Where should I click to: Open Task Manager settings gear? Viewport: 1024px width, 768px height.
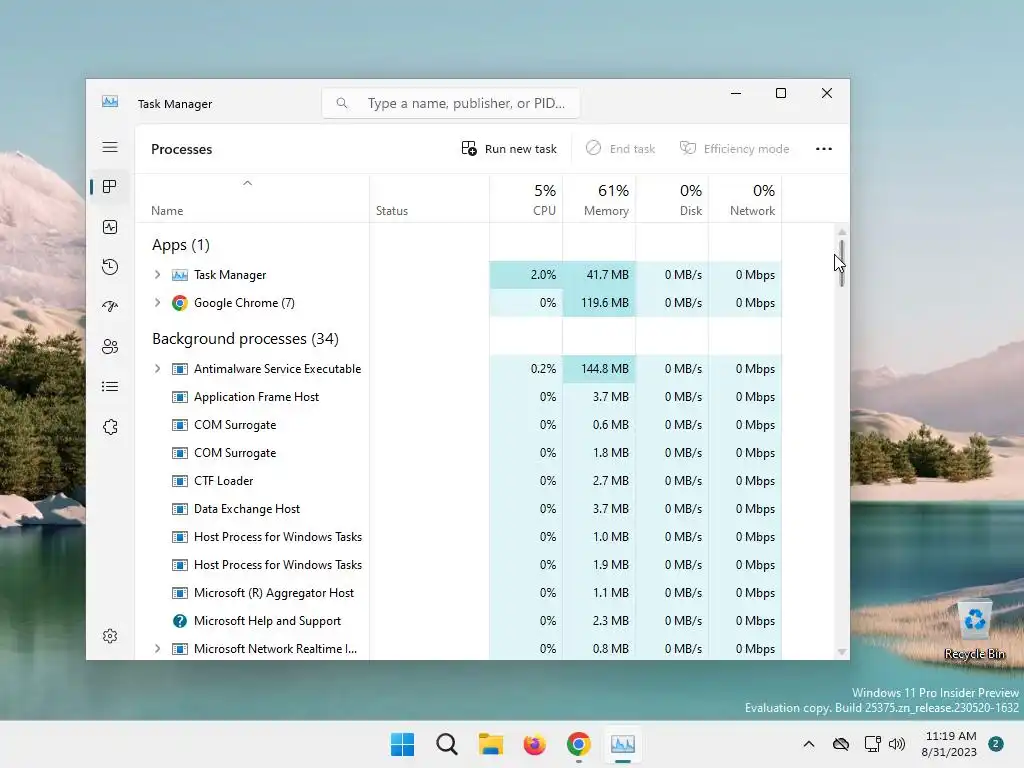click(x=110, y=636)
